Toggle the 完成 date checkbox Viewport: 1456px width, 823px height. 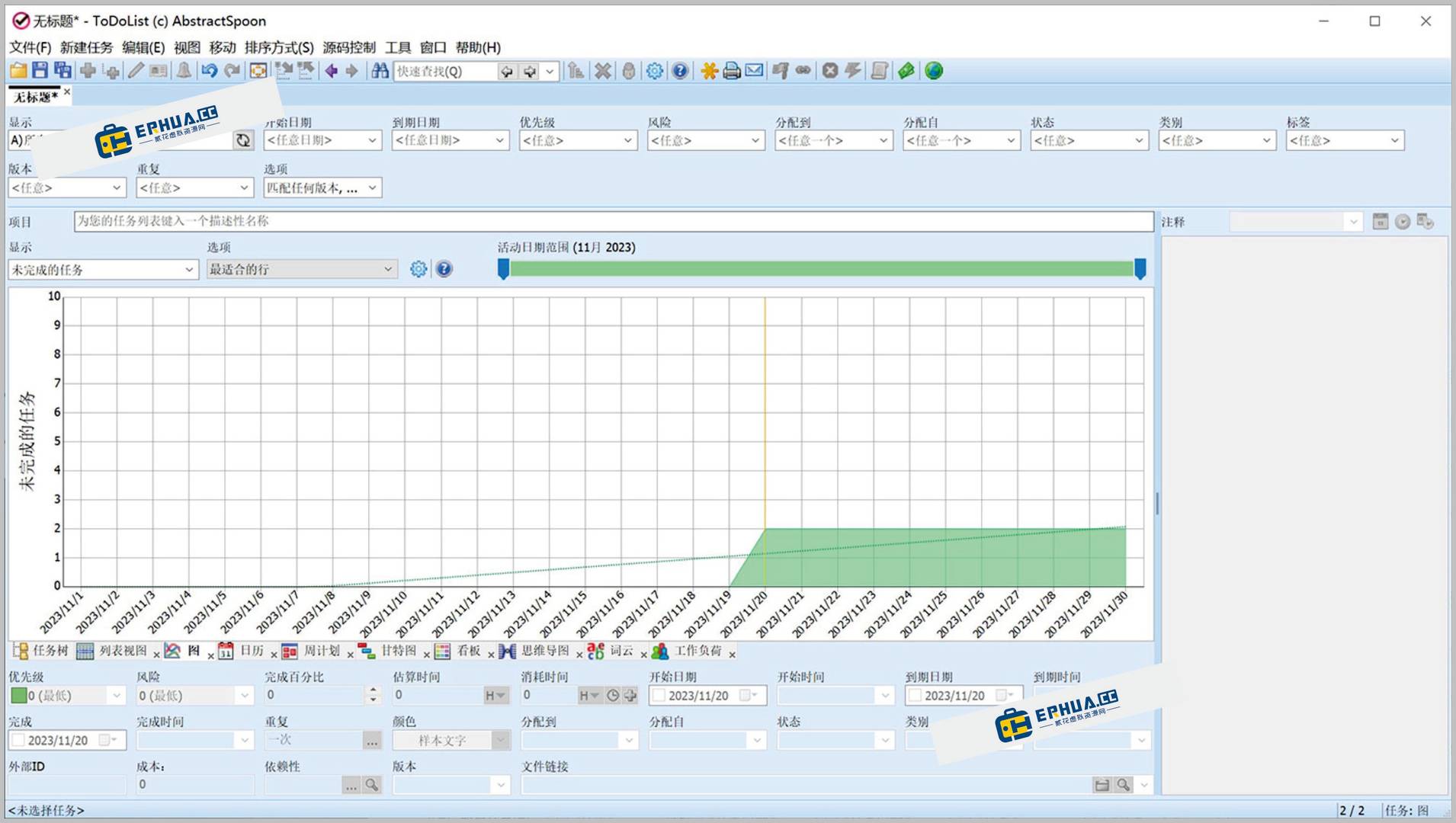pos(19,740)
